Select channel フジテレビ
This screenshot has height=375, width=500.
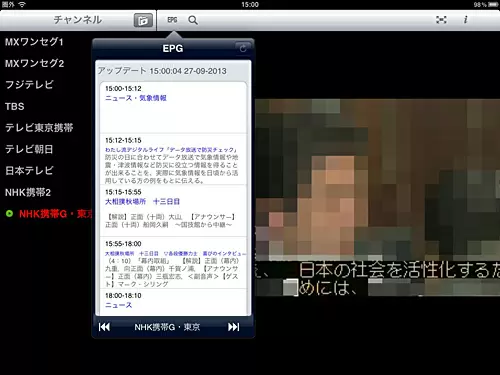pos(29,85)
